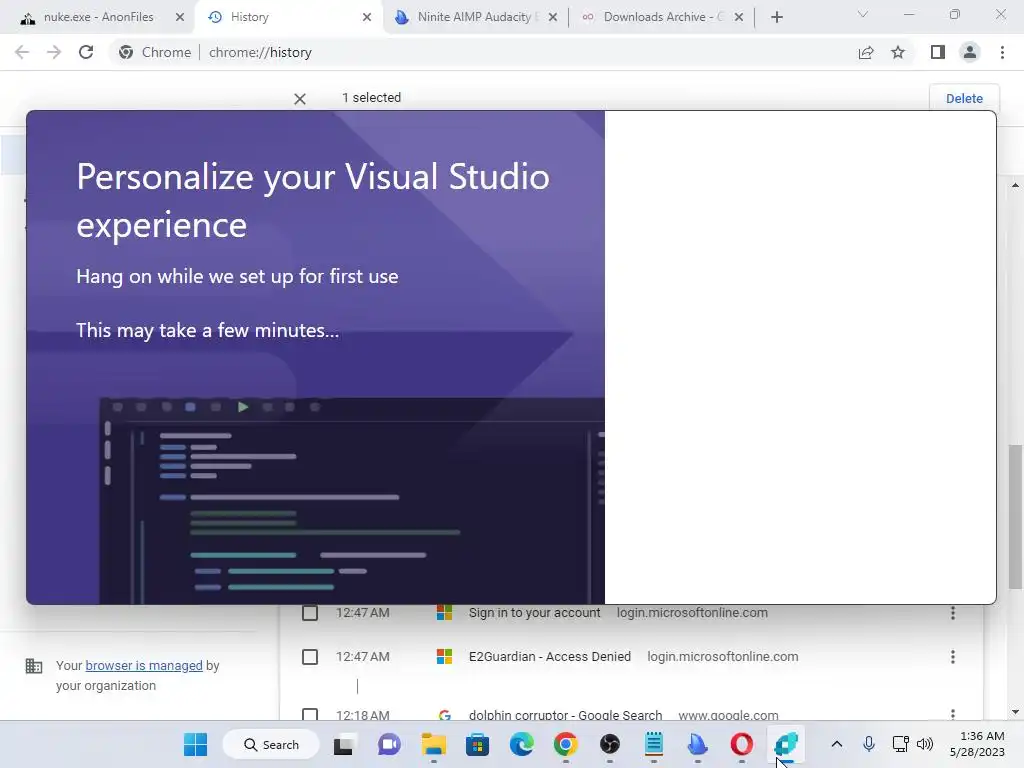Image resolution: width=1024 pixels, height=768 pixels.
Task: Check the E2Guardian - Access Denied entry
Action: [x=310, y=656]
